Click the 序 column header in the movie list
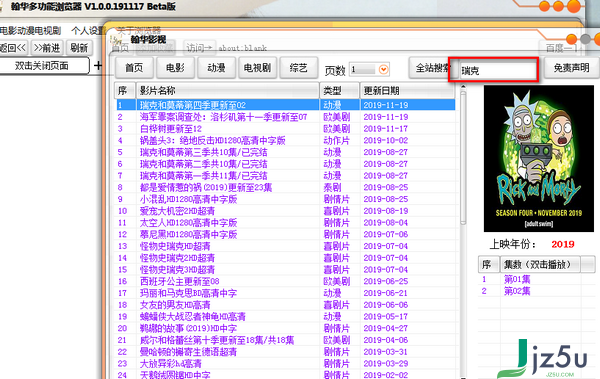This screenshot has height=379, width=600. [125, 90]
